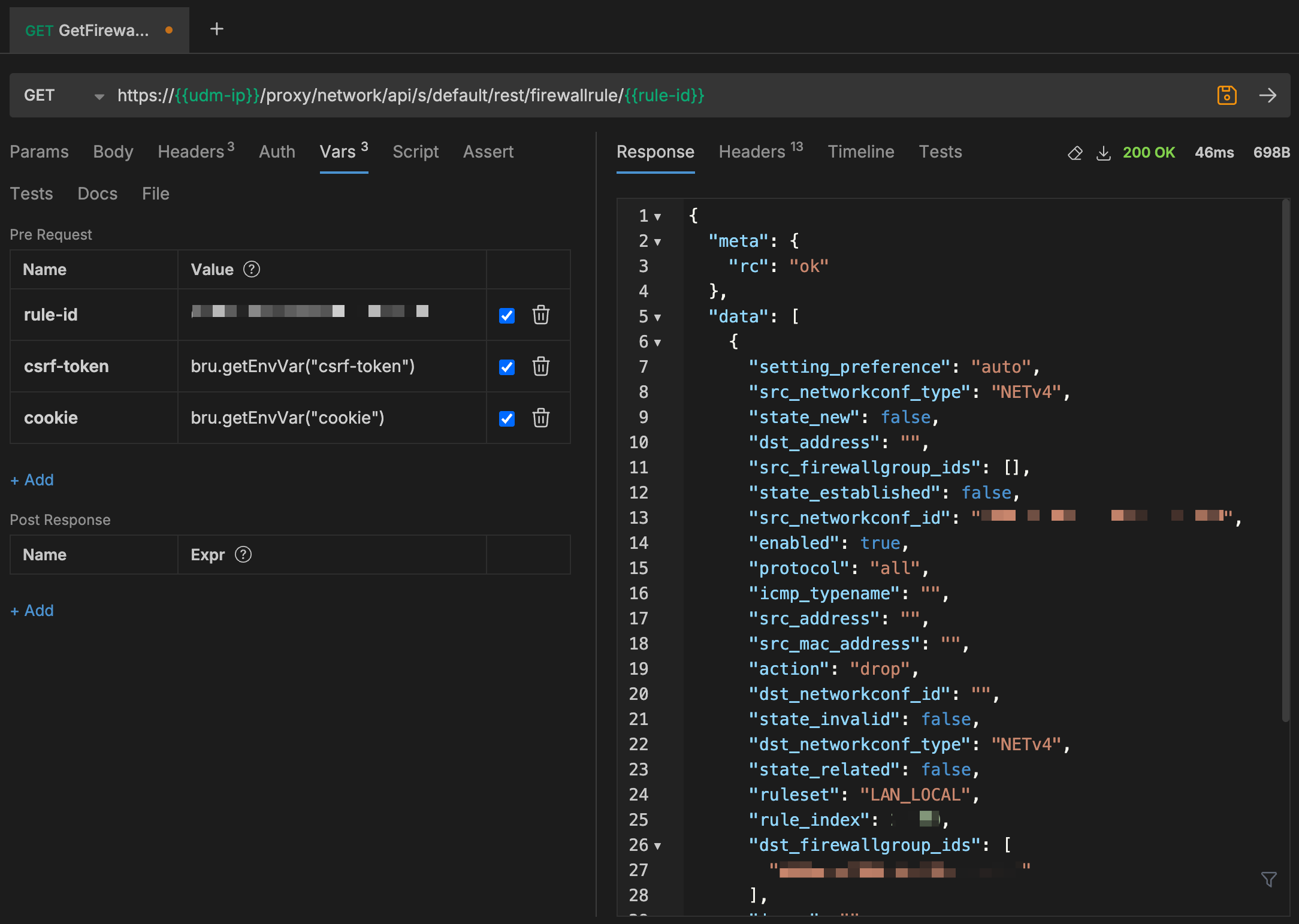Delete the cookie variable row
This screenshot has width=1299, height=924.
coord(540,418)
